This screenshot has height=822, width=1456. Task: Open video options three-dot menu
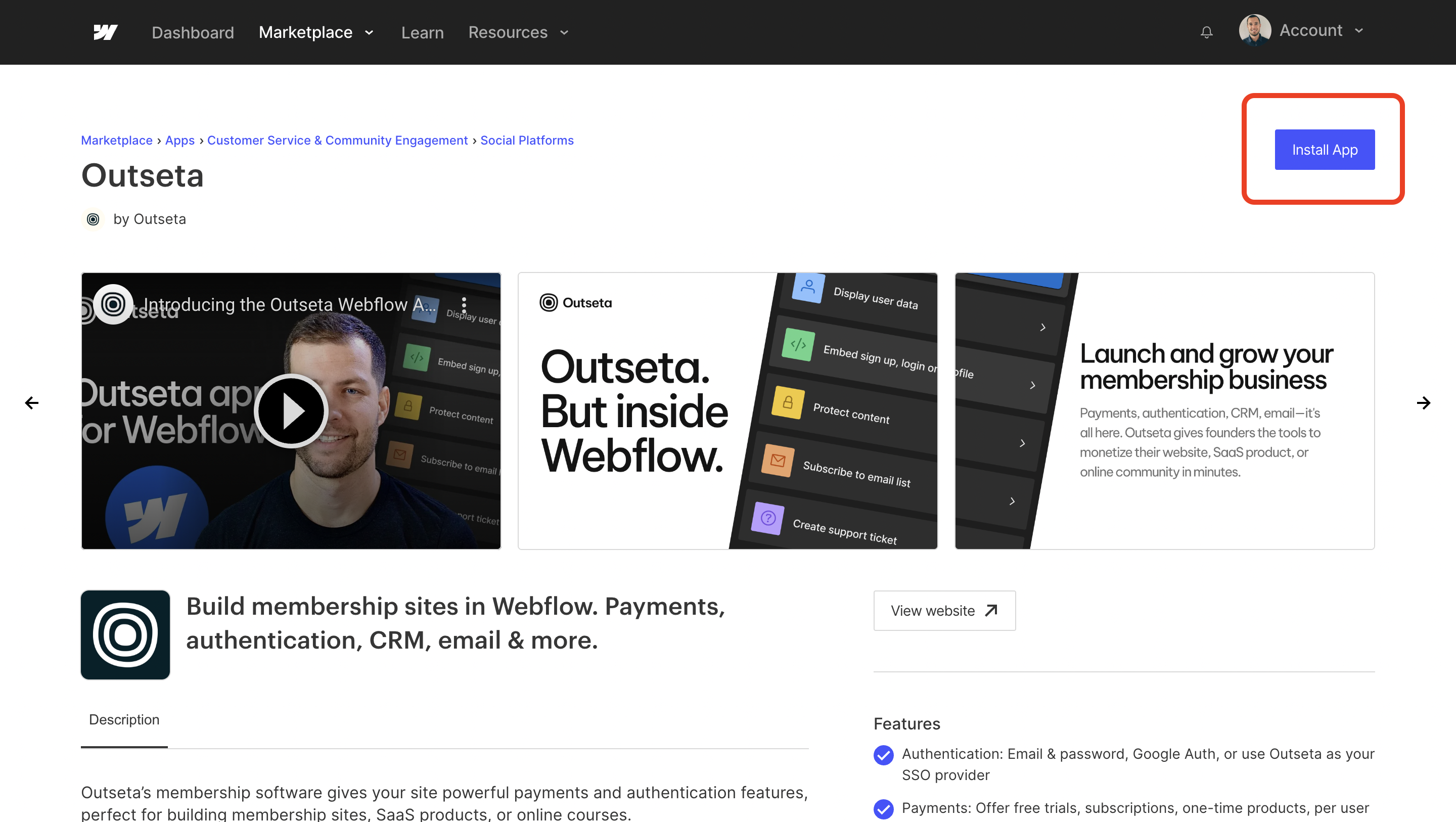coord(464,305)
